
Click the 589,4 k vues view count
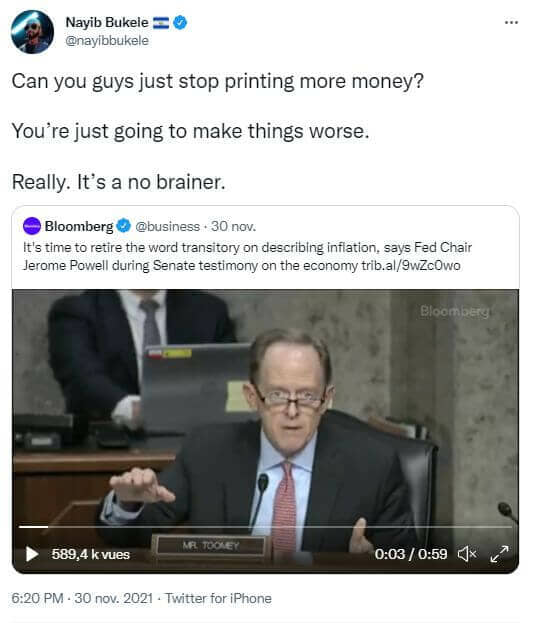(x=91, y=554)
